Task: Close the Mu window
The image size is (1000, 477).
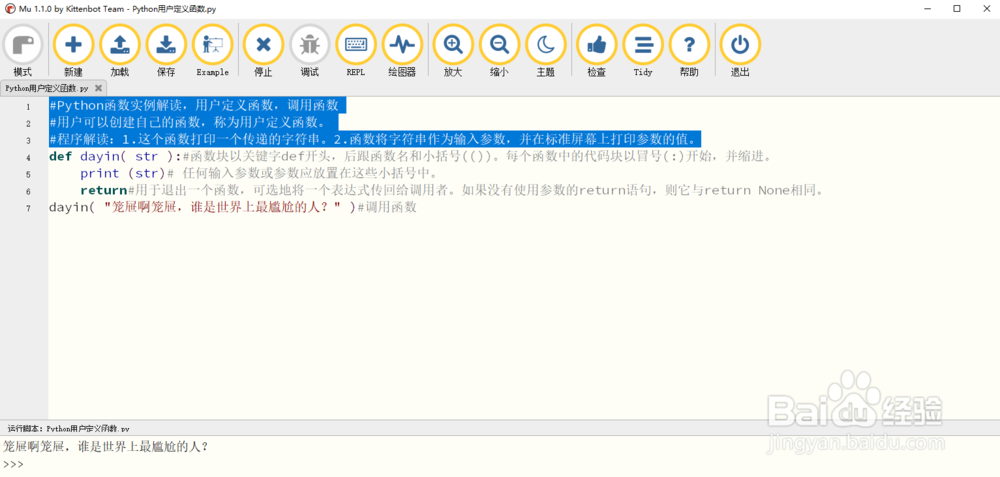Action: click(x=985, y=8)
